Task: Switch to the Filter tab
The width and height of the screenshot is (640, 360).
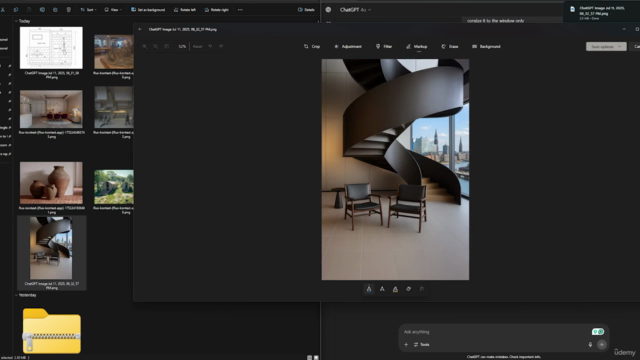Action: pyautogui.click(x=384, y=47)
